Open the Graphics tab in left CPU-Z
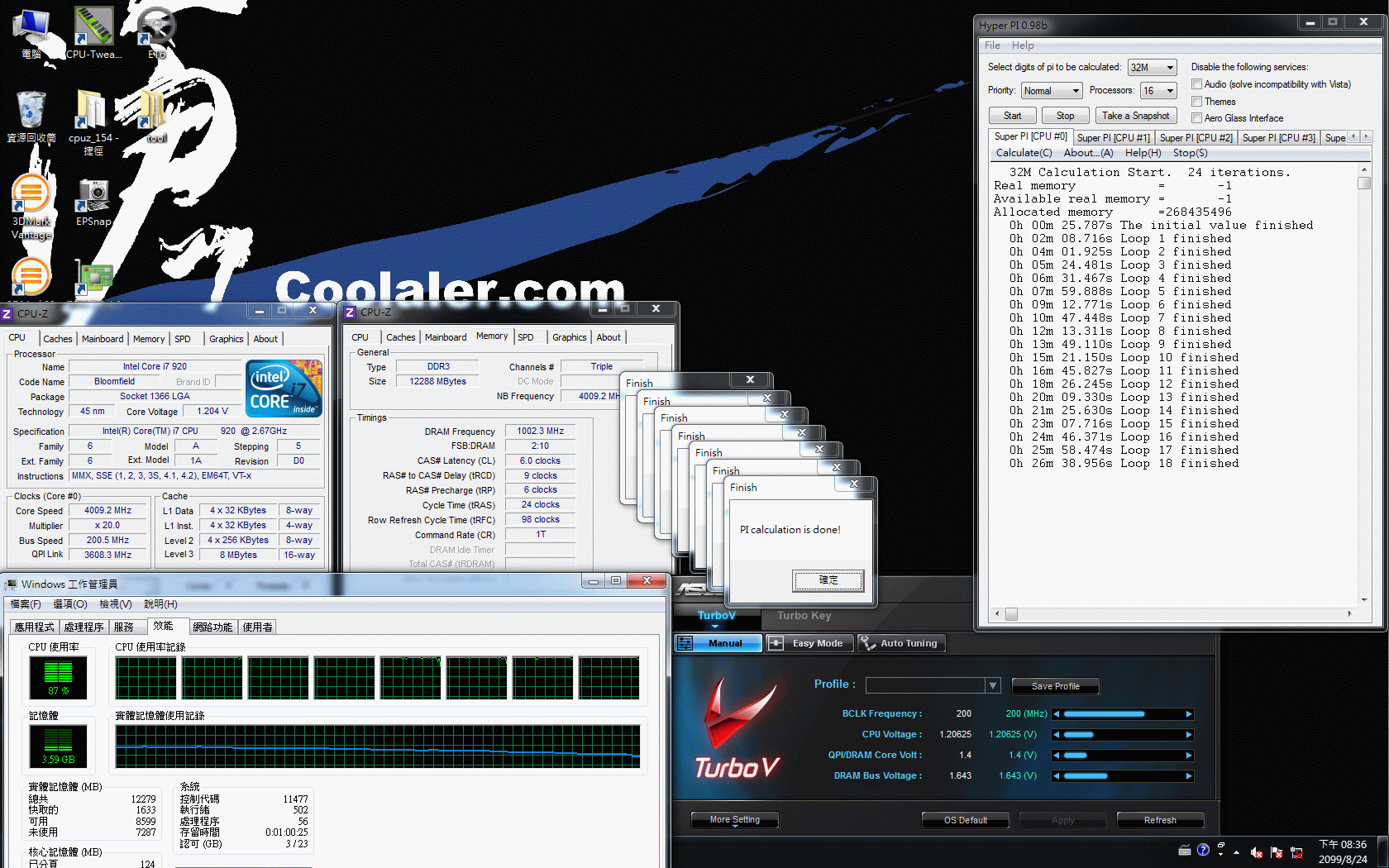 point(226,339)
